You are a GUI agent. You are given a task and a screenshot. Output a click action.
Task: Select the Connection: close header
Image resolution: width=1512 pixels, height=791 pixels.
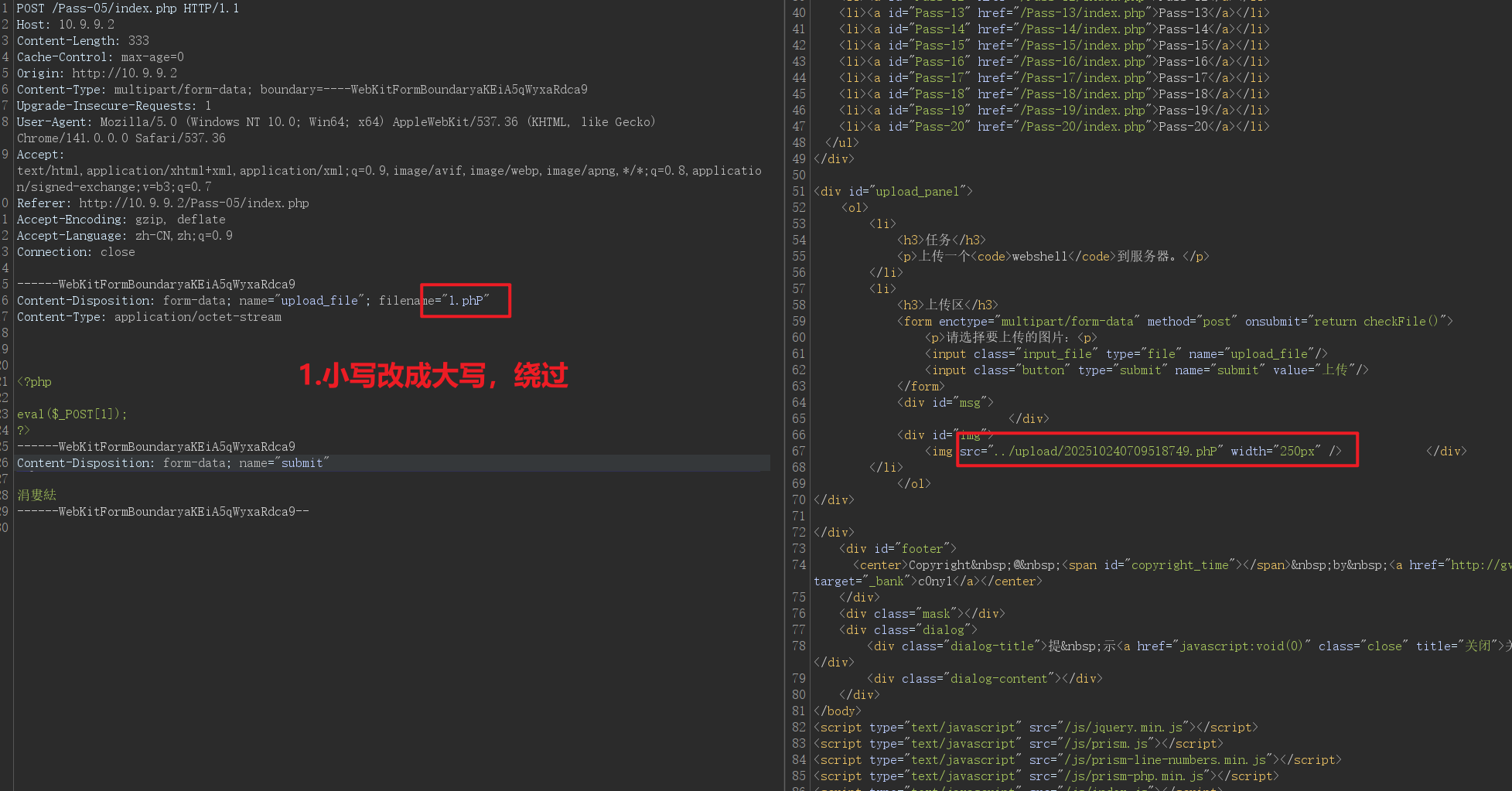coord(76,252)
